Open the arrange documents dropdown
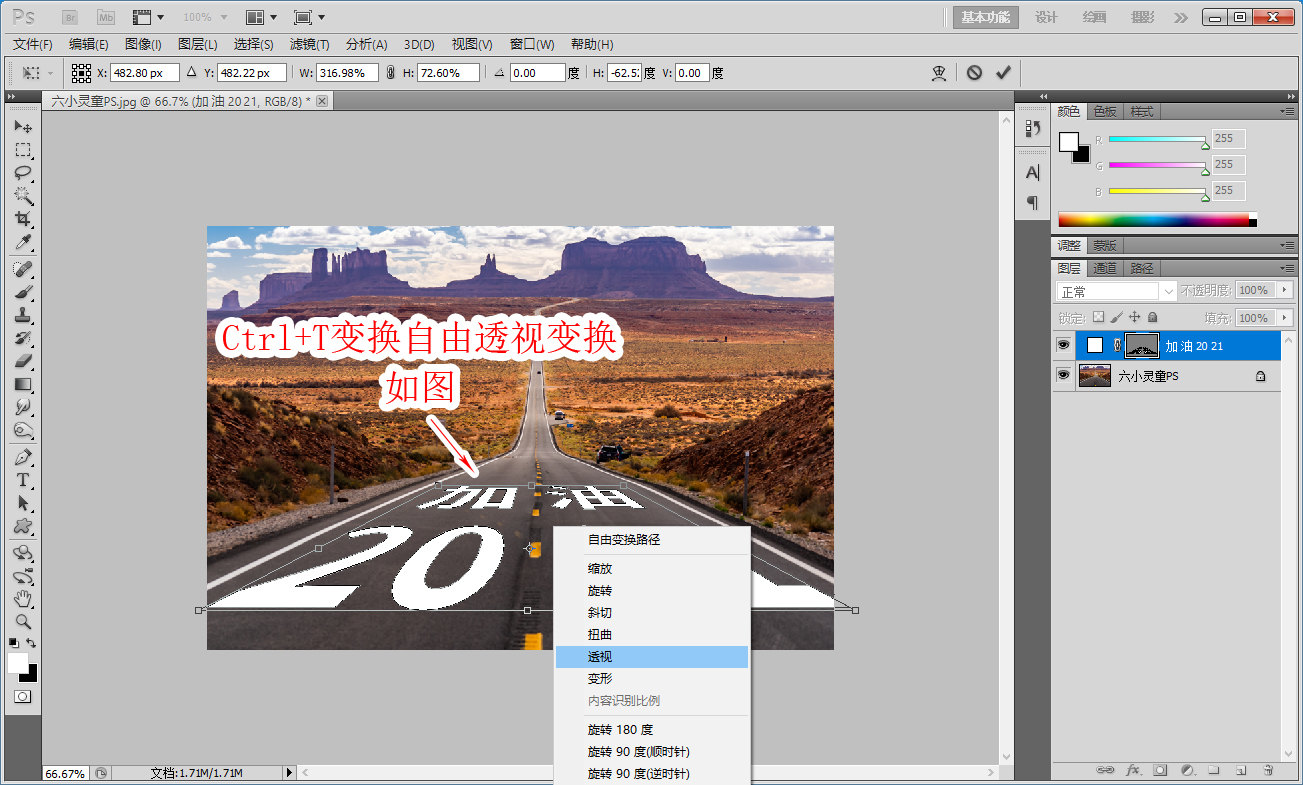1303x785 pixels. (x=261, y=17)
